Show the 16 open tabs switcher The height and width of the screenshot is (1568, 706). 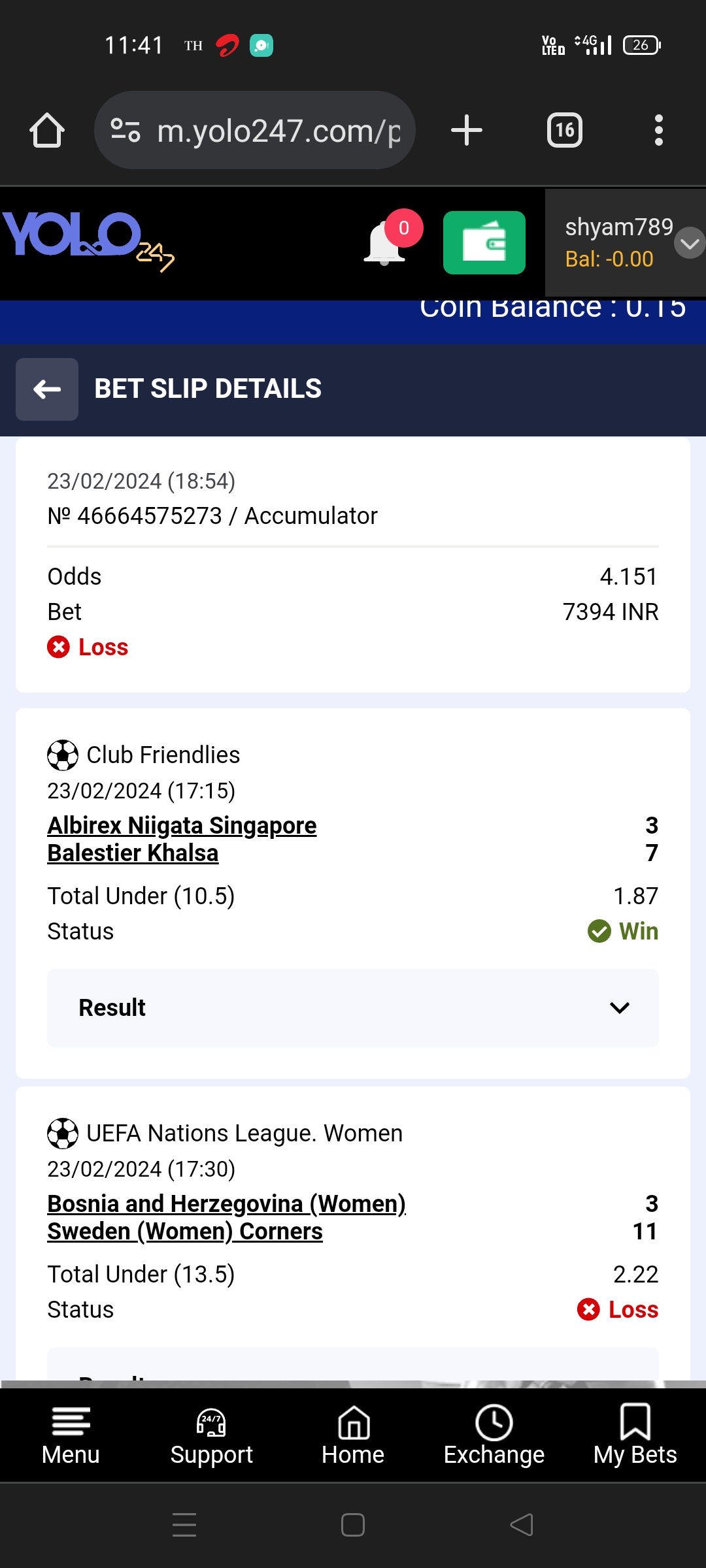point(565,130)
